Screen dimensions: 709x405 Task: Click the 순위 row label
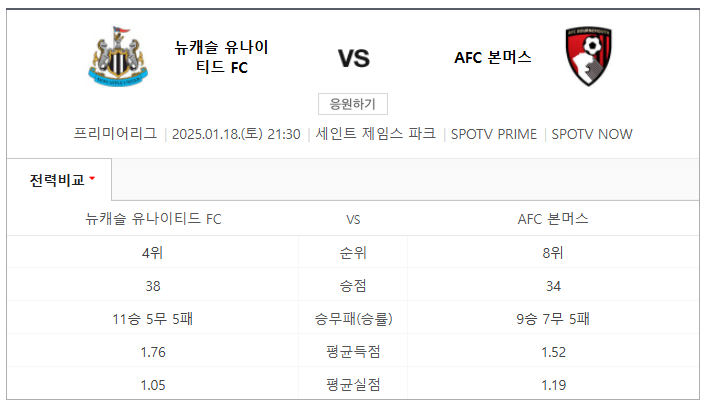353,252
